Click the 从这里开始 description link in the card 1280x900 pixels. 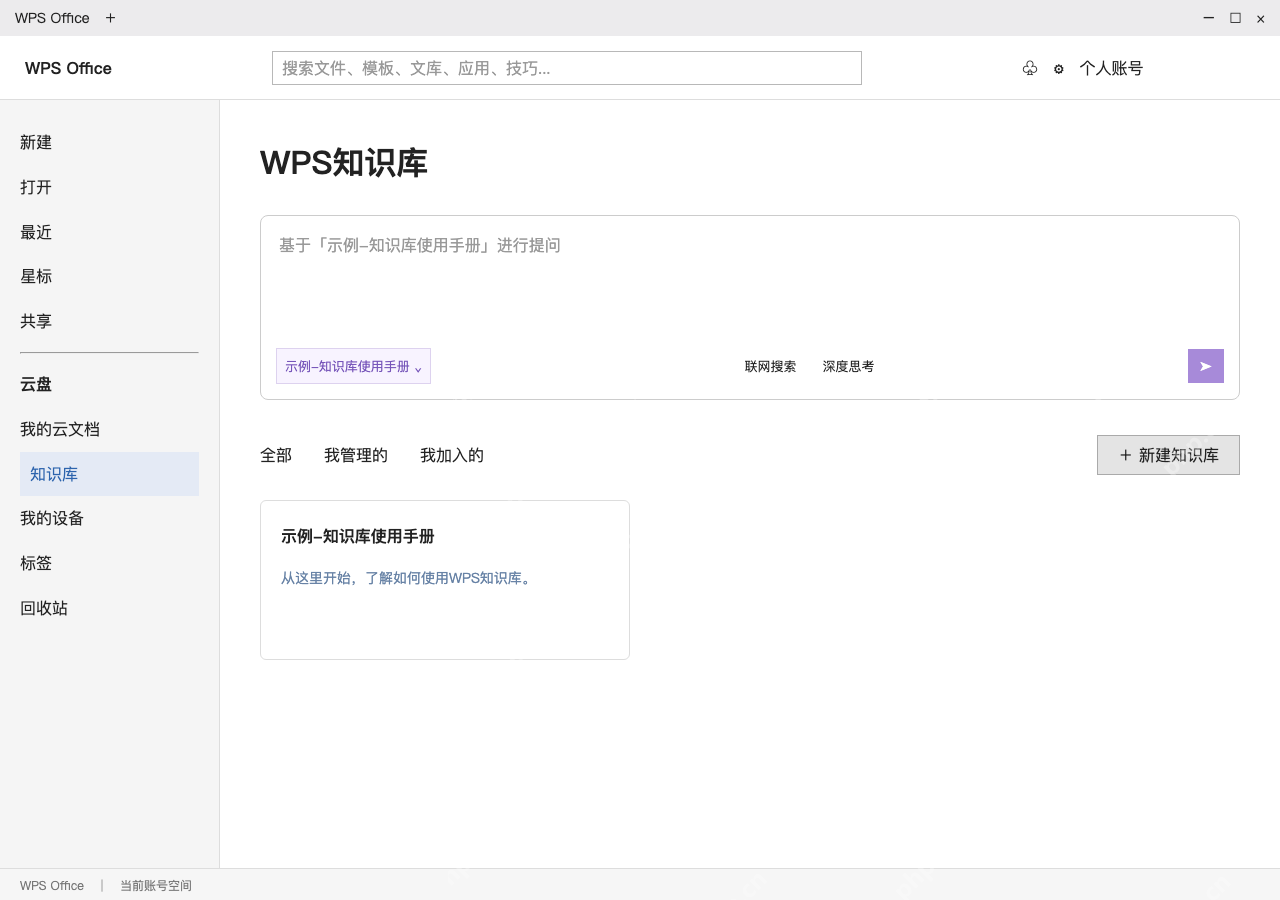click(x=406, y=578)
